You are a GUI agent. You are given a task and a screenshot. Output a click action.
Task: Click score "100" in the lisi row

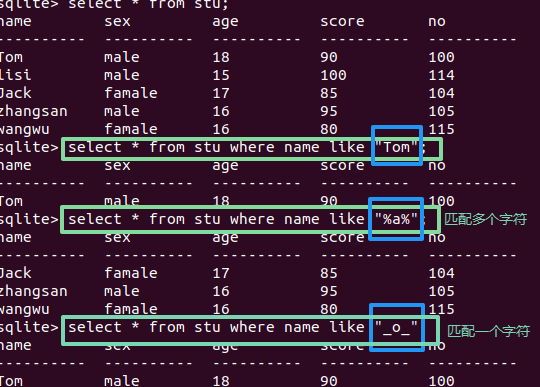[333, 75]
